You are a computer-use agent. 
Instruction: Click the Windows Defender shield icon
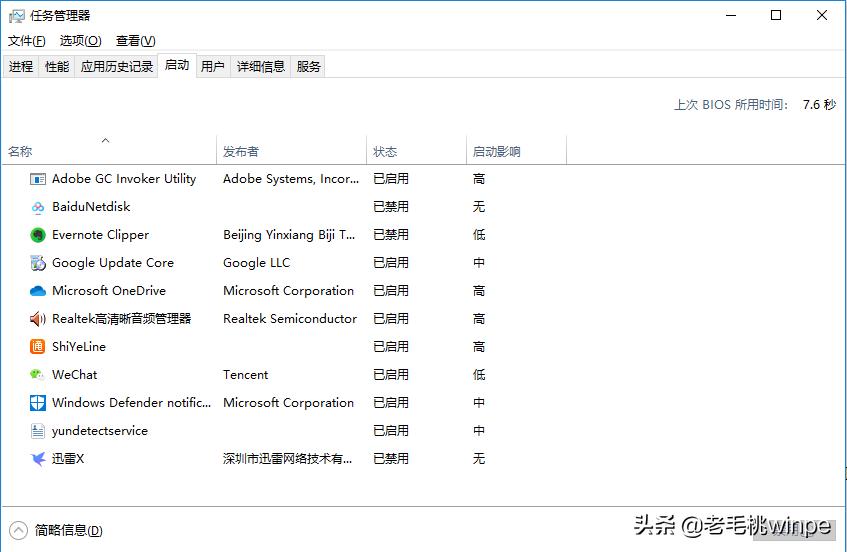pyautogui.click(x=38, y=403)
